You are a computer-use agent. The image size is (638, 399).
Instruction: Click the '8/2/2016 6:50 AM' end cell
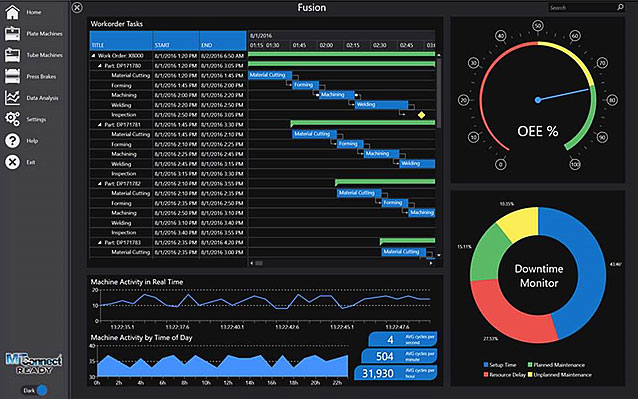pos(223,56)
